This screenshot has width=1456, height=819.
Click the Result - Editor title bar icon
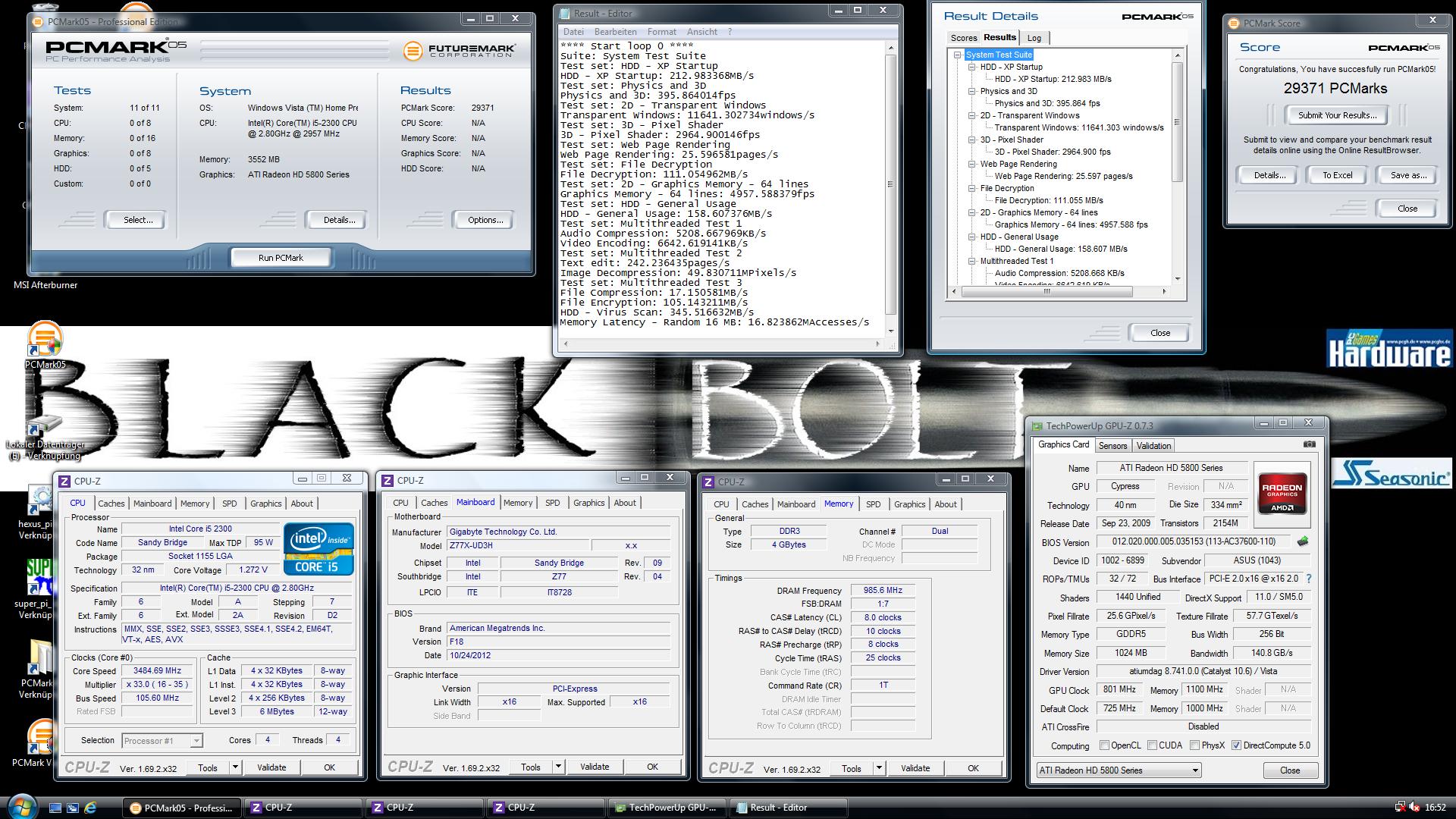(x=563, y=13)
